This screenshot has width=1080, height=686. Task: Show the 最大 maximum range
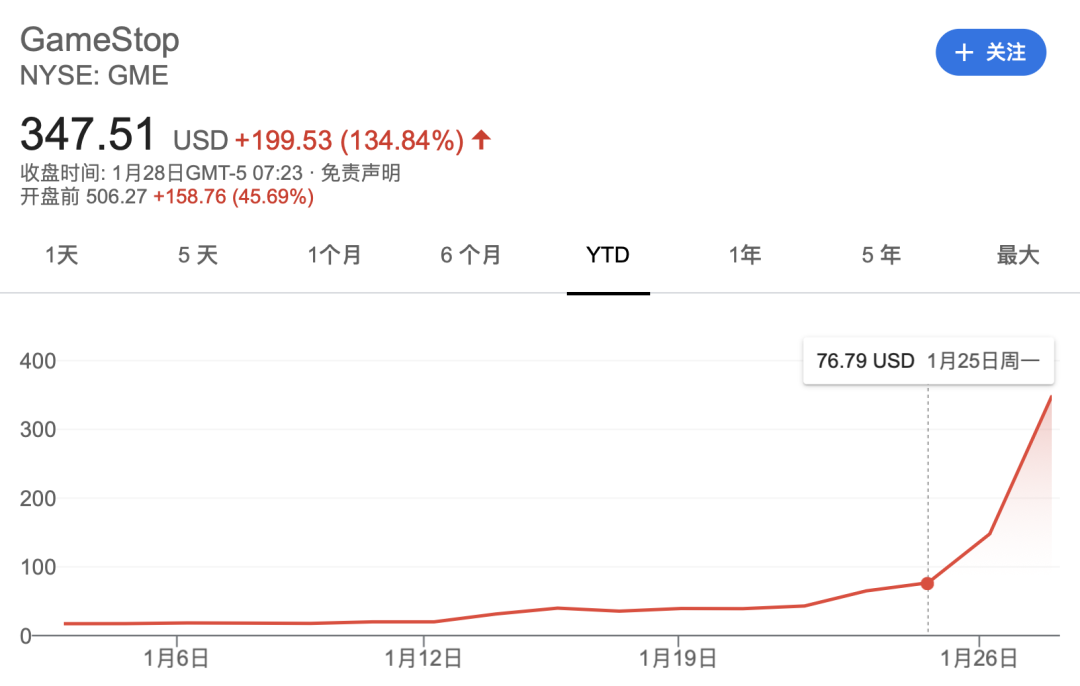pyautogui.click(x=1018, y=256)
